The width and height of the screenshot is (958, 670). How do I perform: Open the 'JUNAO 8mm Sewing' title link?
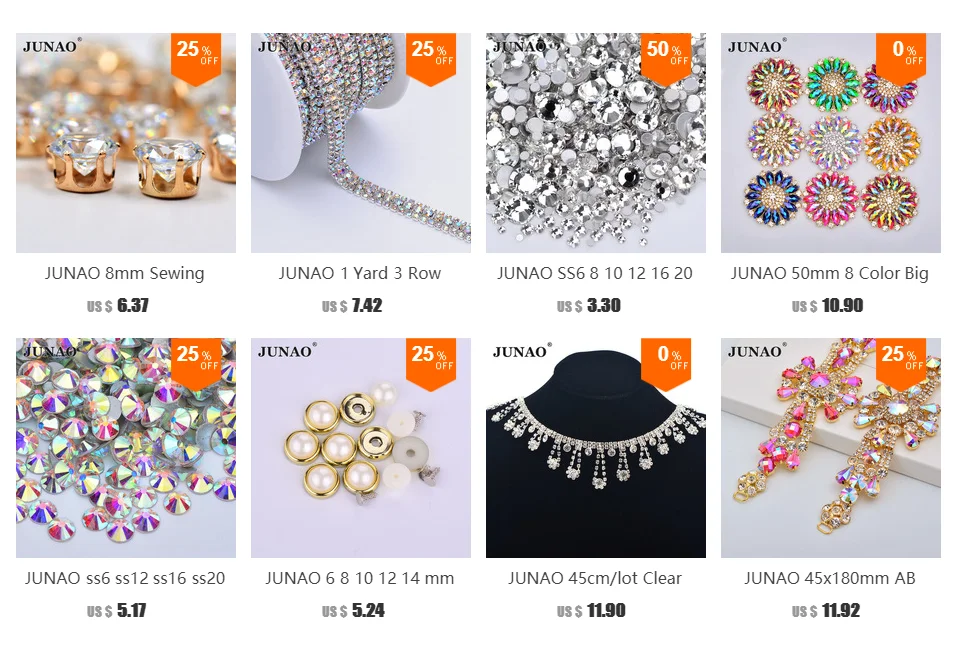tap(125, 274)
